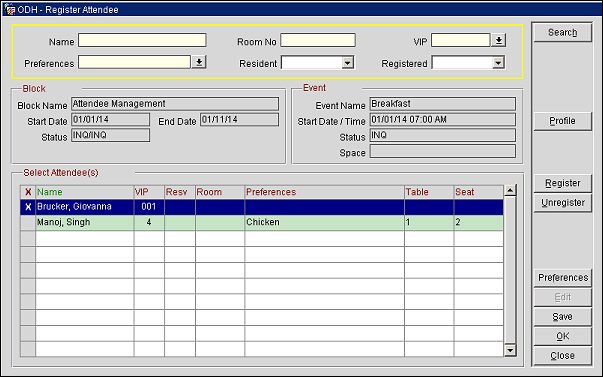This screenshot has height=377, width=603.
Task: Toggle the X mark for Brucker, Giovanna
Action: [x=28, y=207]
